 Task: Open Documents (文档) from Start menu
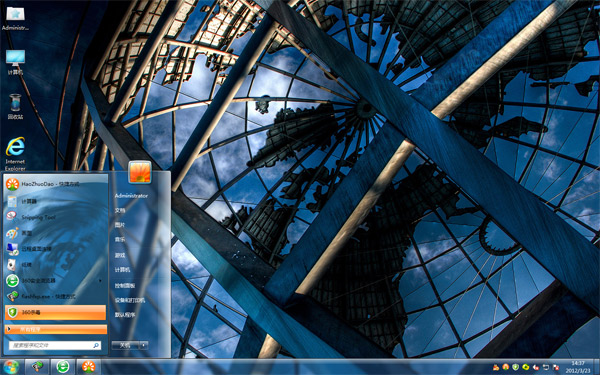point(120,210)
